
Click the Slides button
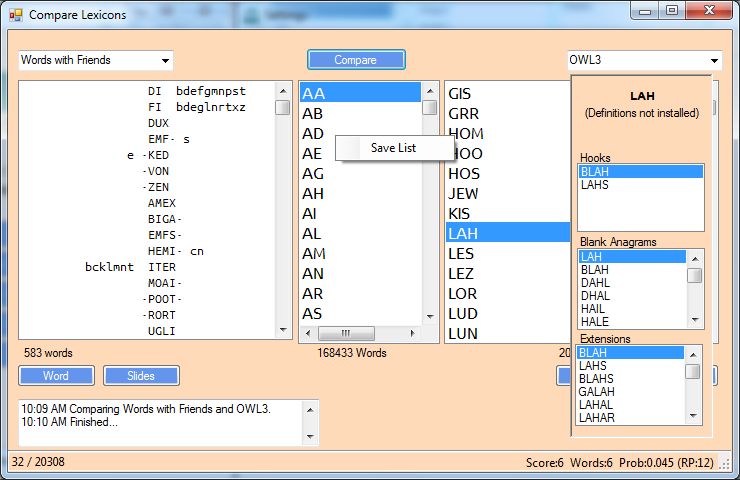pos(141,376)
